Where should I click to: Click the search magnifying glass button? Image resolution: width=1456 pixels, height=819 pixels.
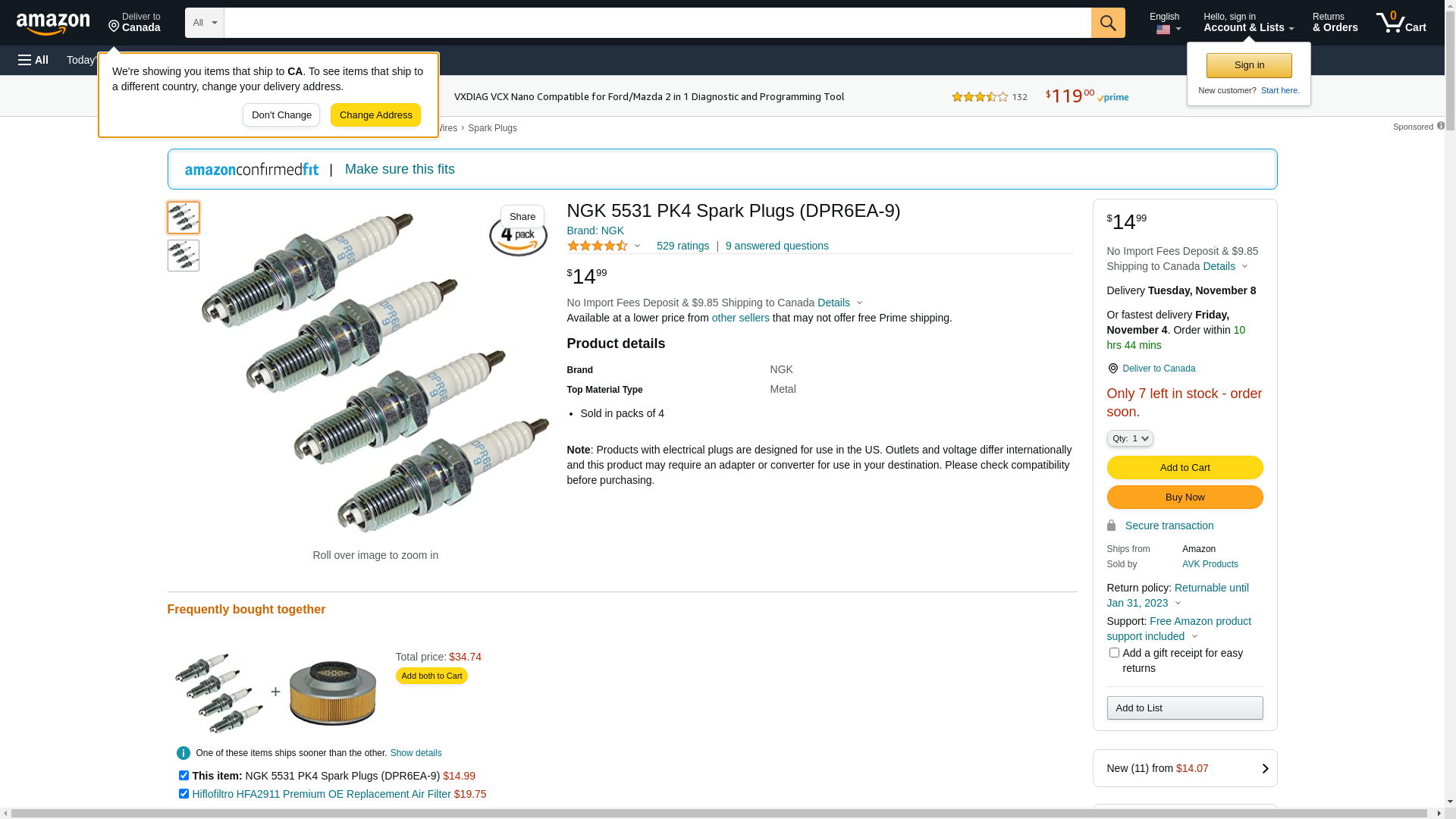1108,23
